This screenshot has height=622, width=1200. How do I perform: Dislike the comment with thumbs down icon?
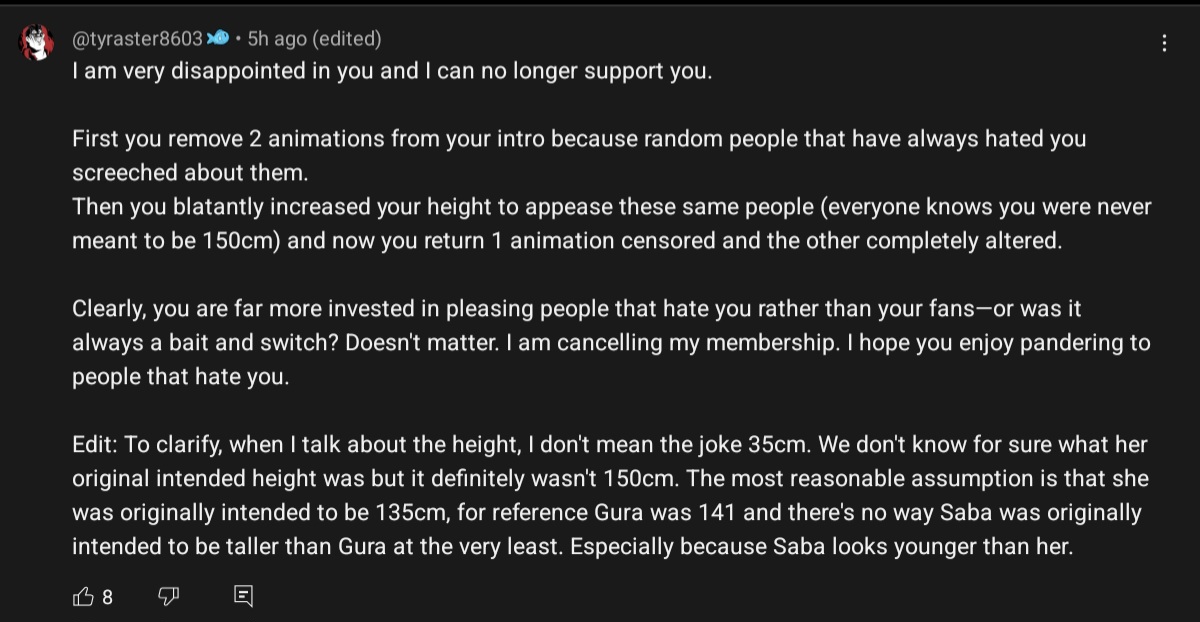click(168, 597)
